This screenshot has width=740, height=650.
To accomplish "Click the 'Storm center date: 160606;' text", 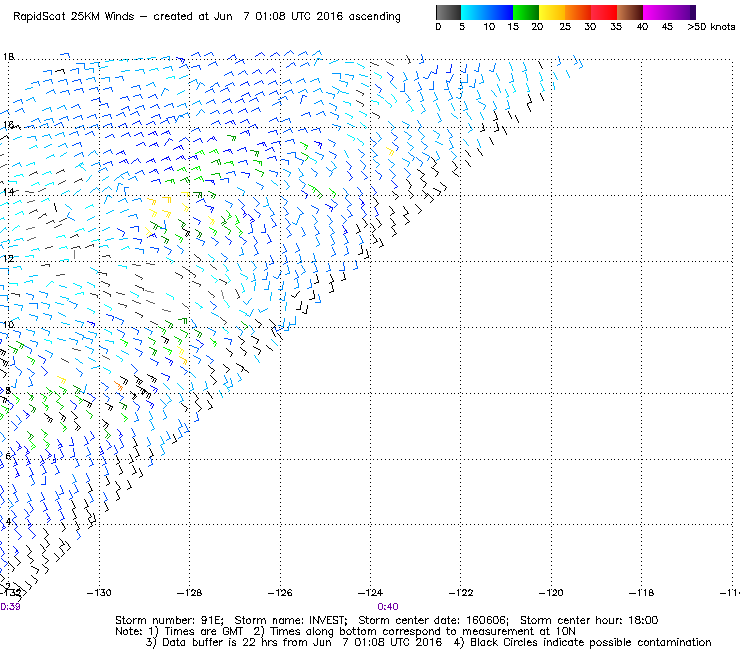I will point(433,620).
